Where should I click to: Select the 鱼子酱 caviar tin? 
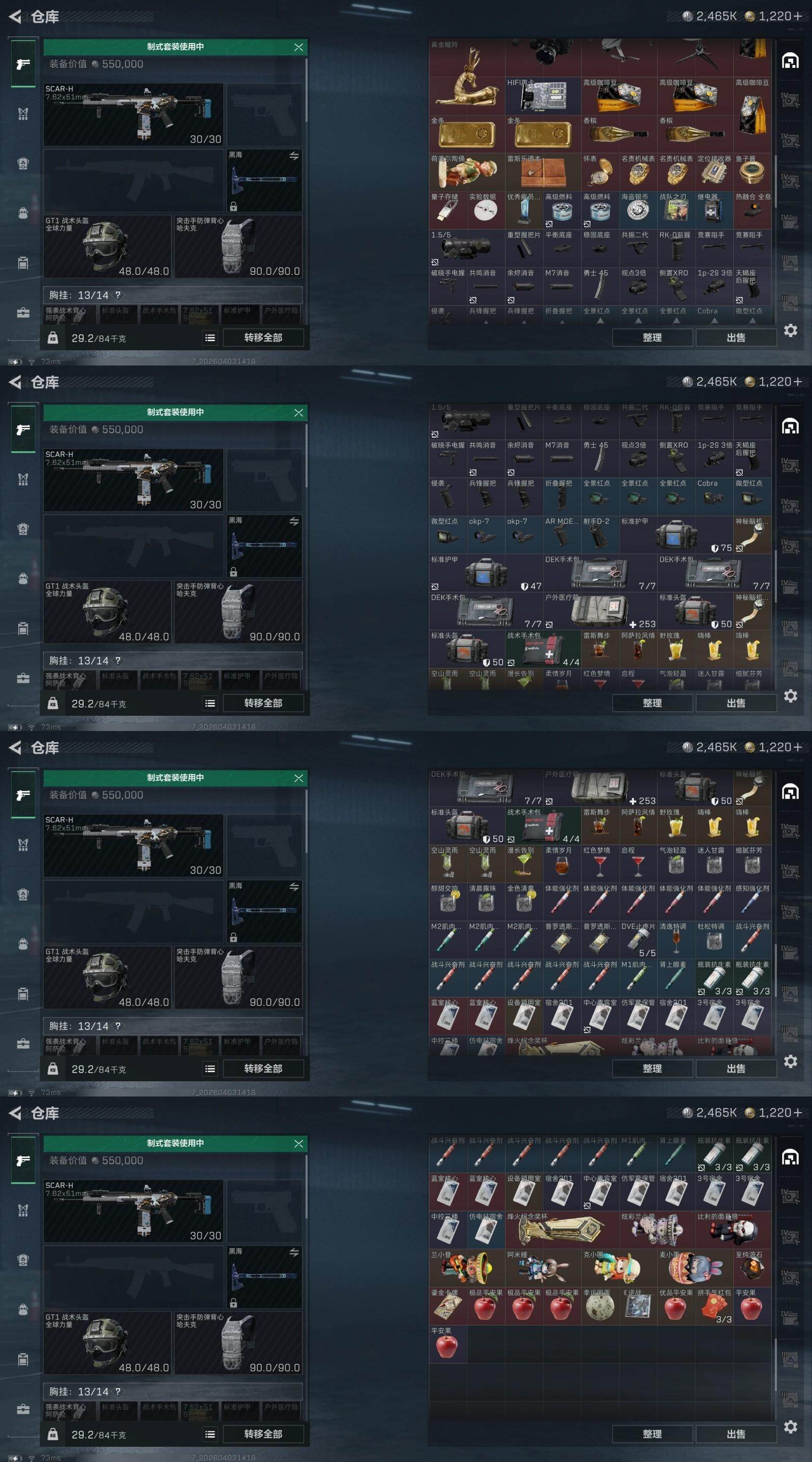pos(752,172)
